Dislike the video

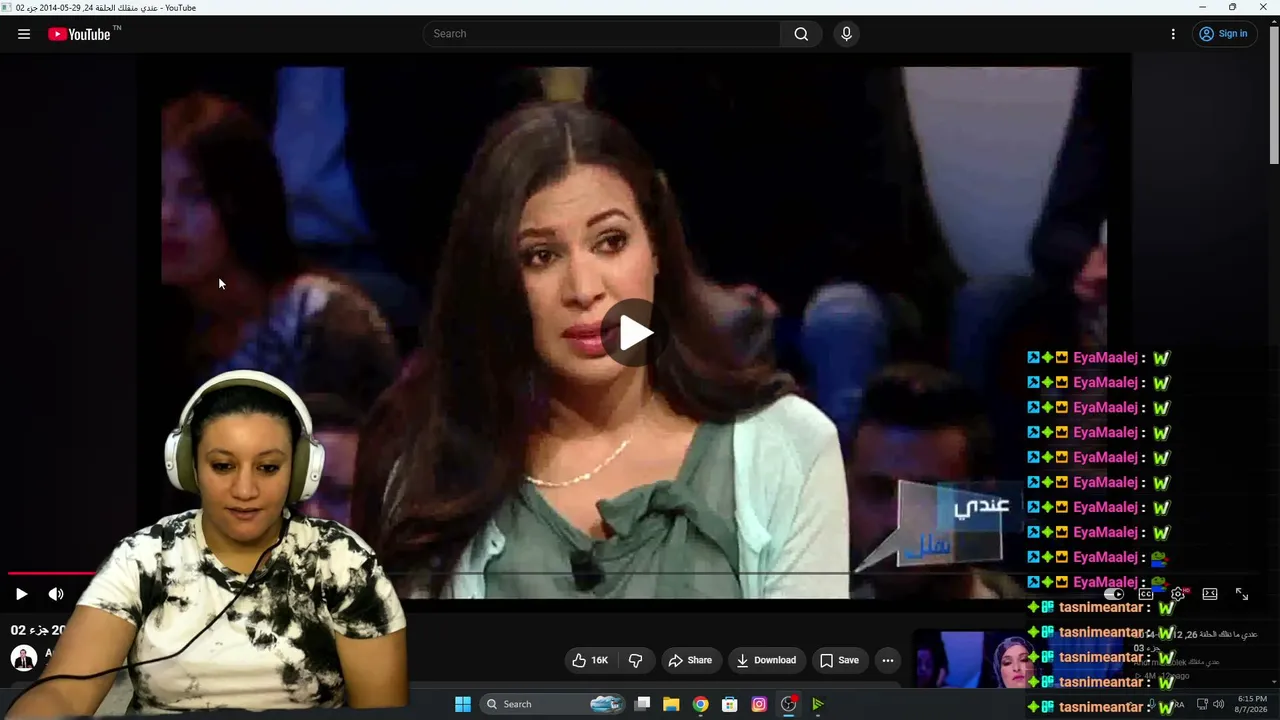[635, 660]
